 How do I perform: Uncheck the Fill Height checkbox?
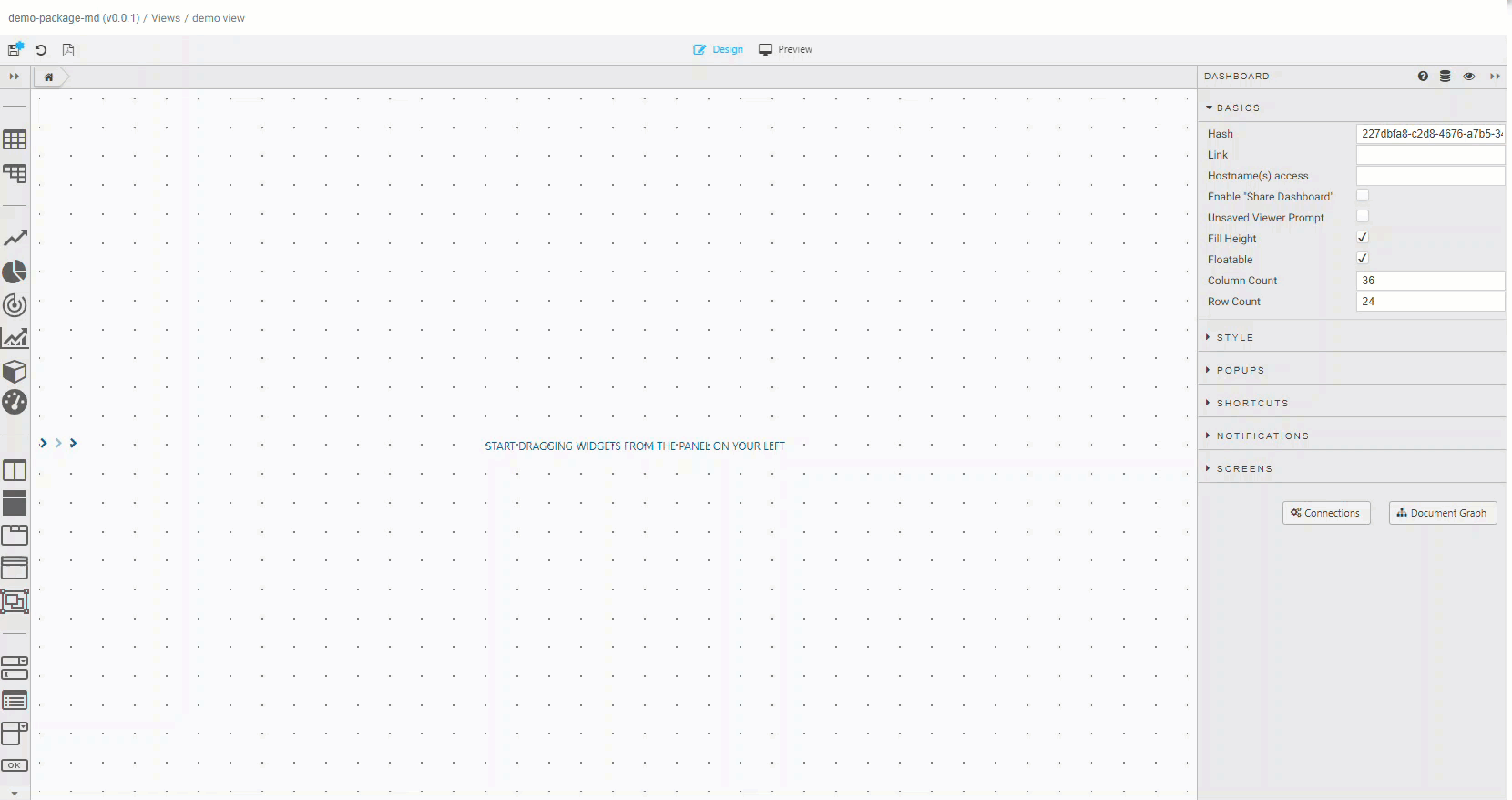(1363, 238)
